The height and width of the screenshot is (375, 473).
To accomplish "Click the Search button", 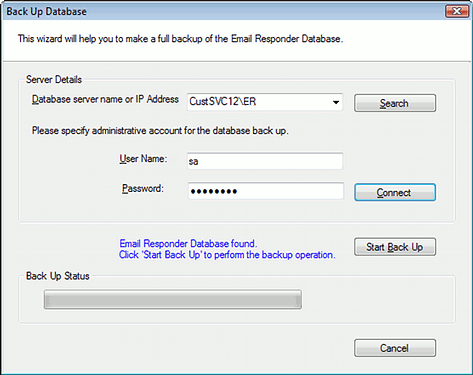I will (x=395, y=103).
